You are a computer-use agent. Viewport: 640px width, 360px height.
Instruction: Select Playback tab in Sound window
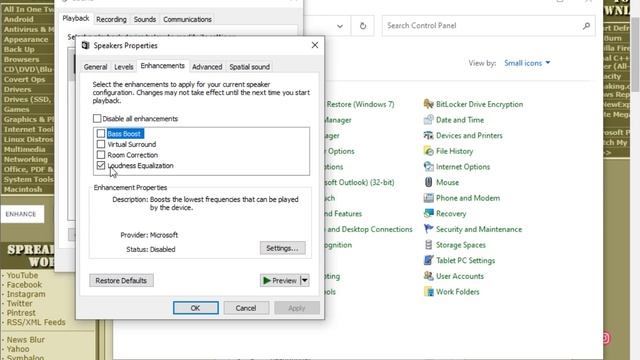pyautogui.click(x=76, y=18)
